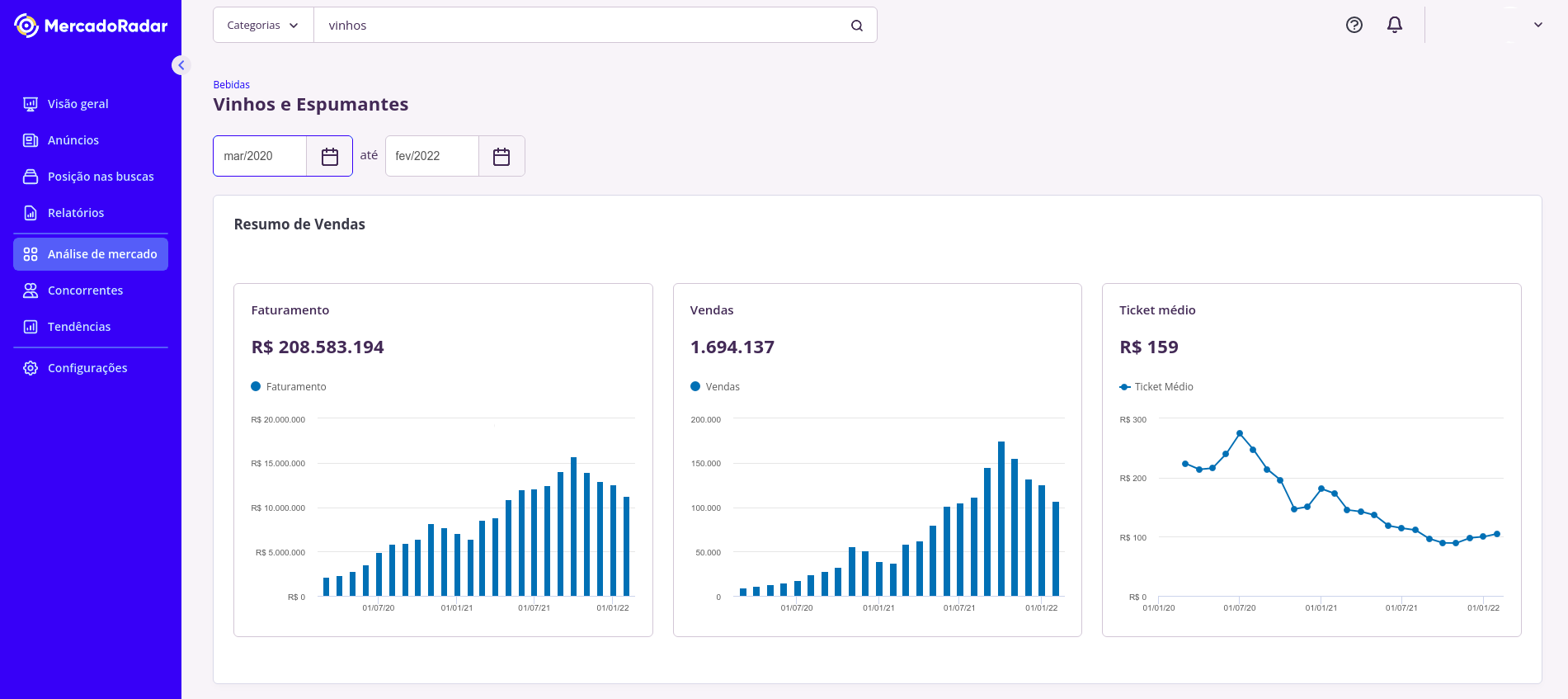Click the Configurações gear icon
This screenshot has width=1568, height=699.
[31, 368]
